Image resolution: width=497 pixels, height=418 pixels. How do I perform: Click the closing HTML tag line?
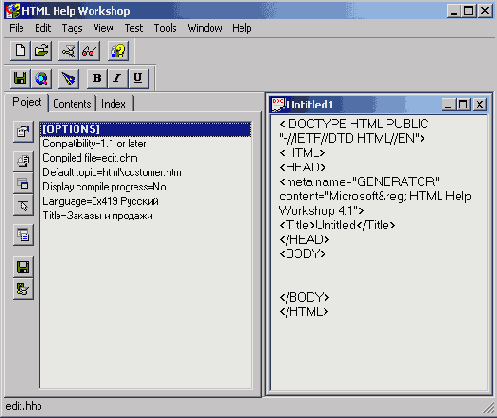(x=304, y=312)
